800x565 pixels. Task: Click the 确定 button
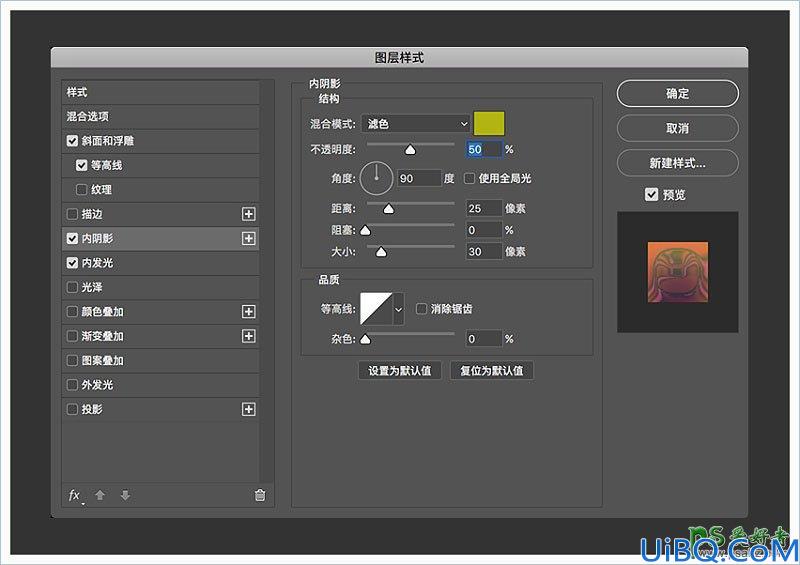[x=678, y=93]
